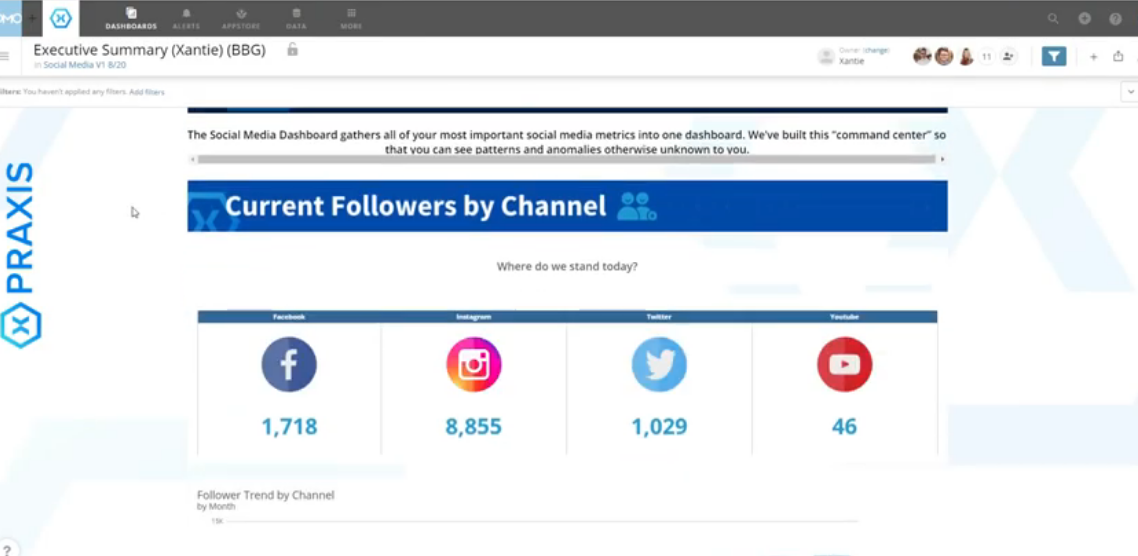The image size is (1138, 556).
Task: Click the Add filters link
Action: (147, 92)
